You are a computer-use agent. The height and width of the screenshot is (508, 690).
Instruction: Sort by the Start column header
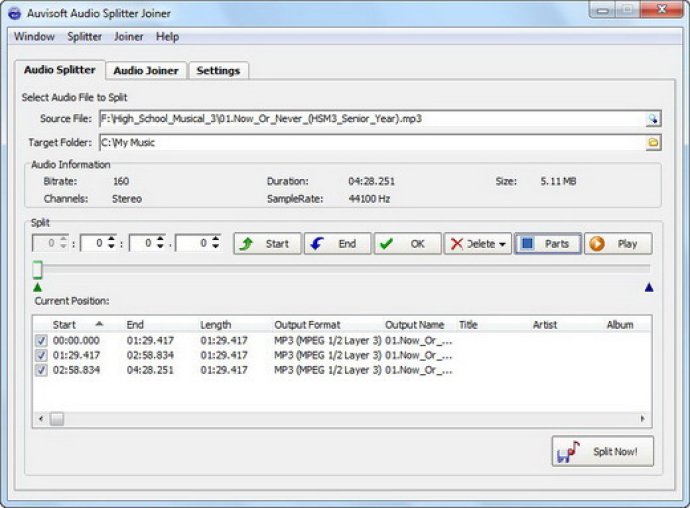(x=79, y=325)
